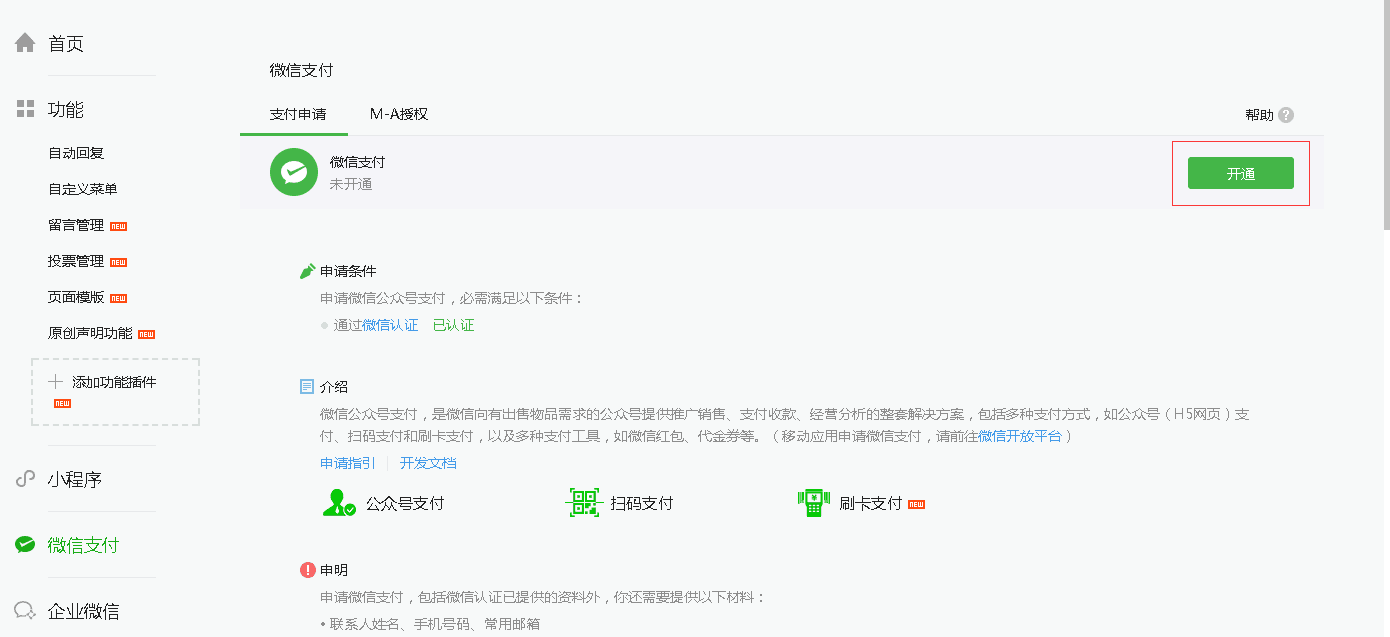Open the 开发文档 link
The width and height of the screenshot is (1390, 637).
(x=428, y=463)
